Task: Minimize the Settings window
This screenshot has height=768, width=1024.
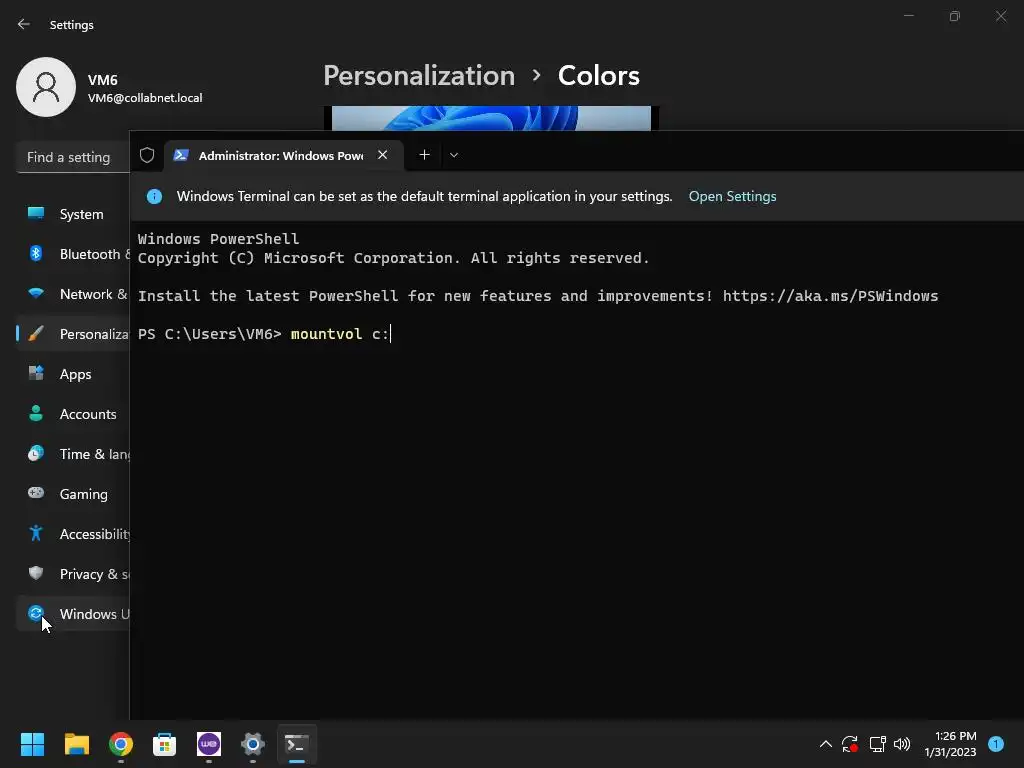Action: click(908, 16)
